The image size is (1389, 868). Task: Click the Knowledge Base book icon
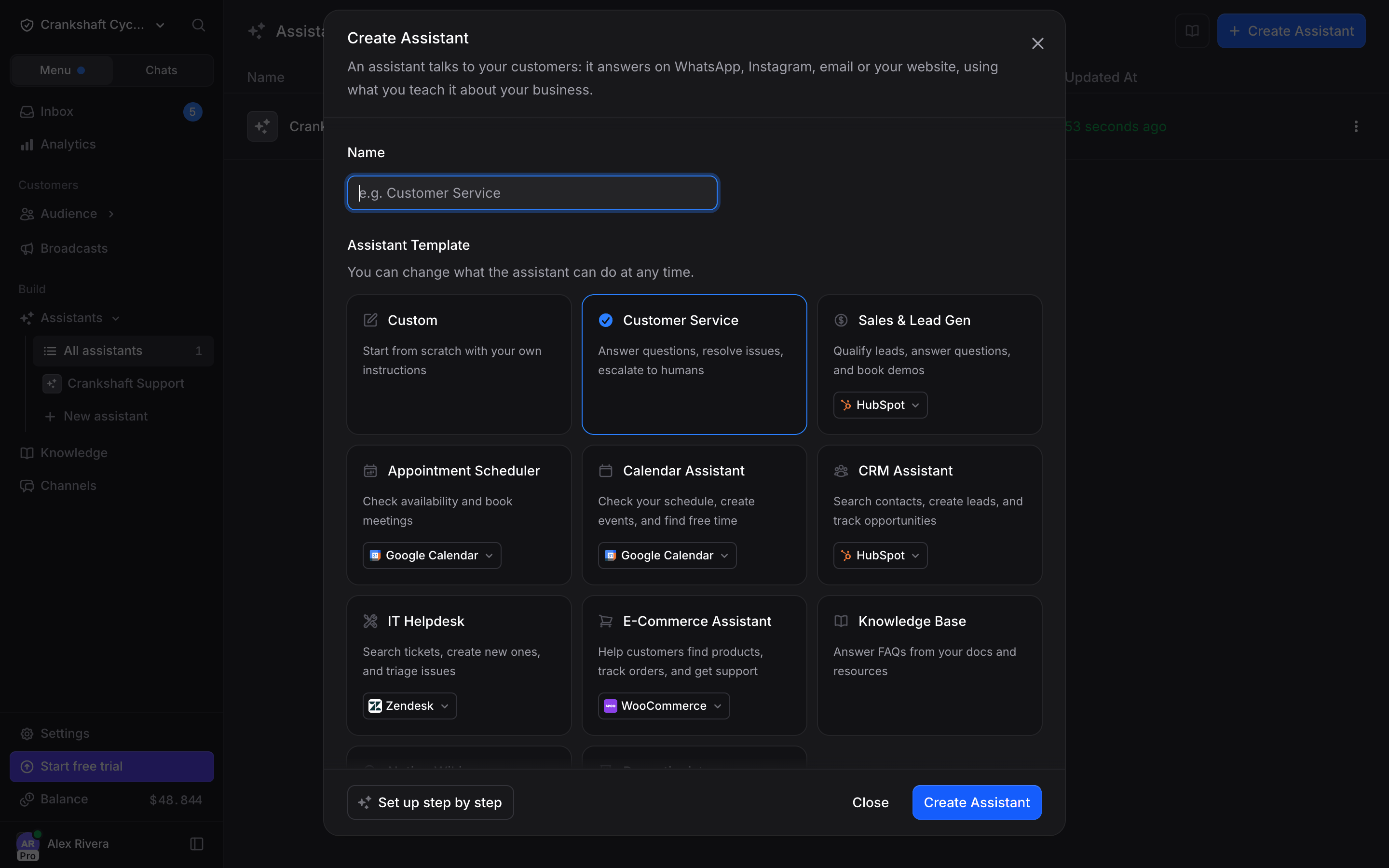point(841,621)
